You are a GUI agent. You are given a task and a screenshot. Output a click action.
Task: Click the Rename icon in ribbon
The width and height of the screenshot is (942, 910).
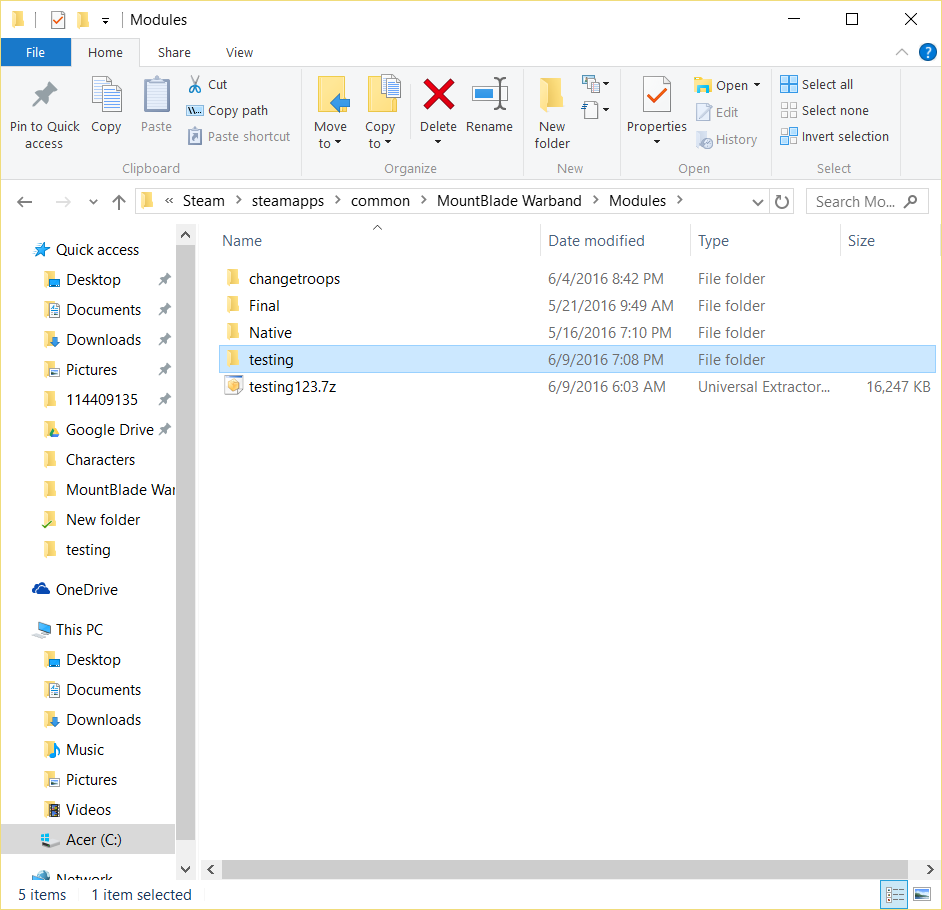click(489, 94)
